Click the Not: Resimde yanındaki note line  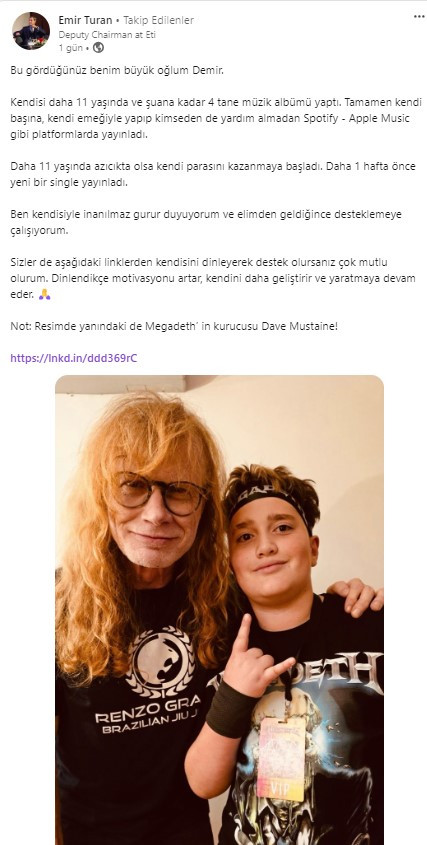click(x=174, y=326)
